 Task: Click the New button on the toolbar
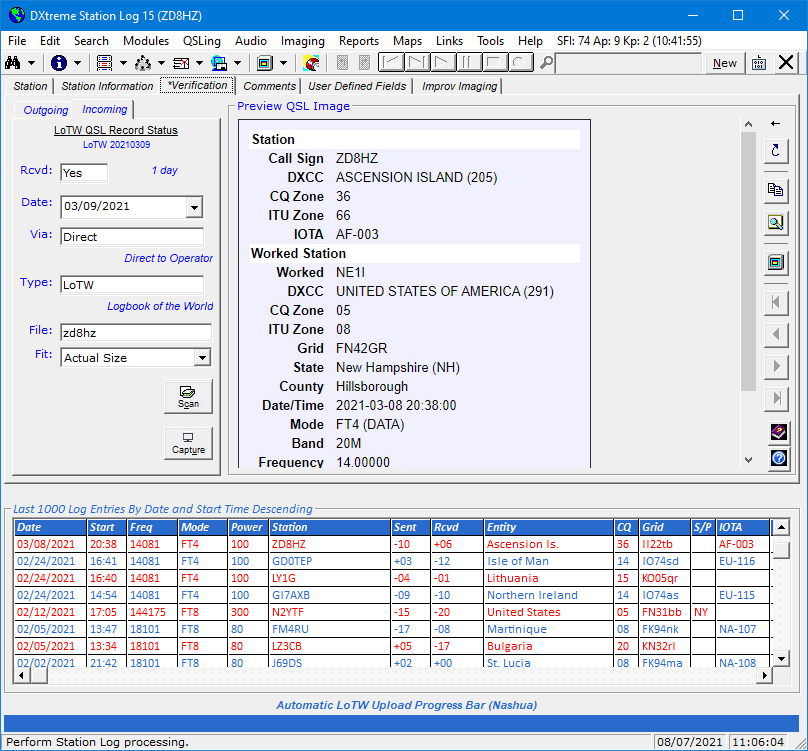[x=724, y=62]
